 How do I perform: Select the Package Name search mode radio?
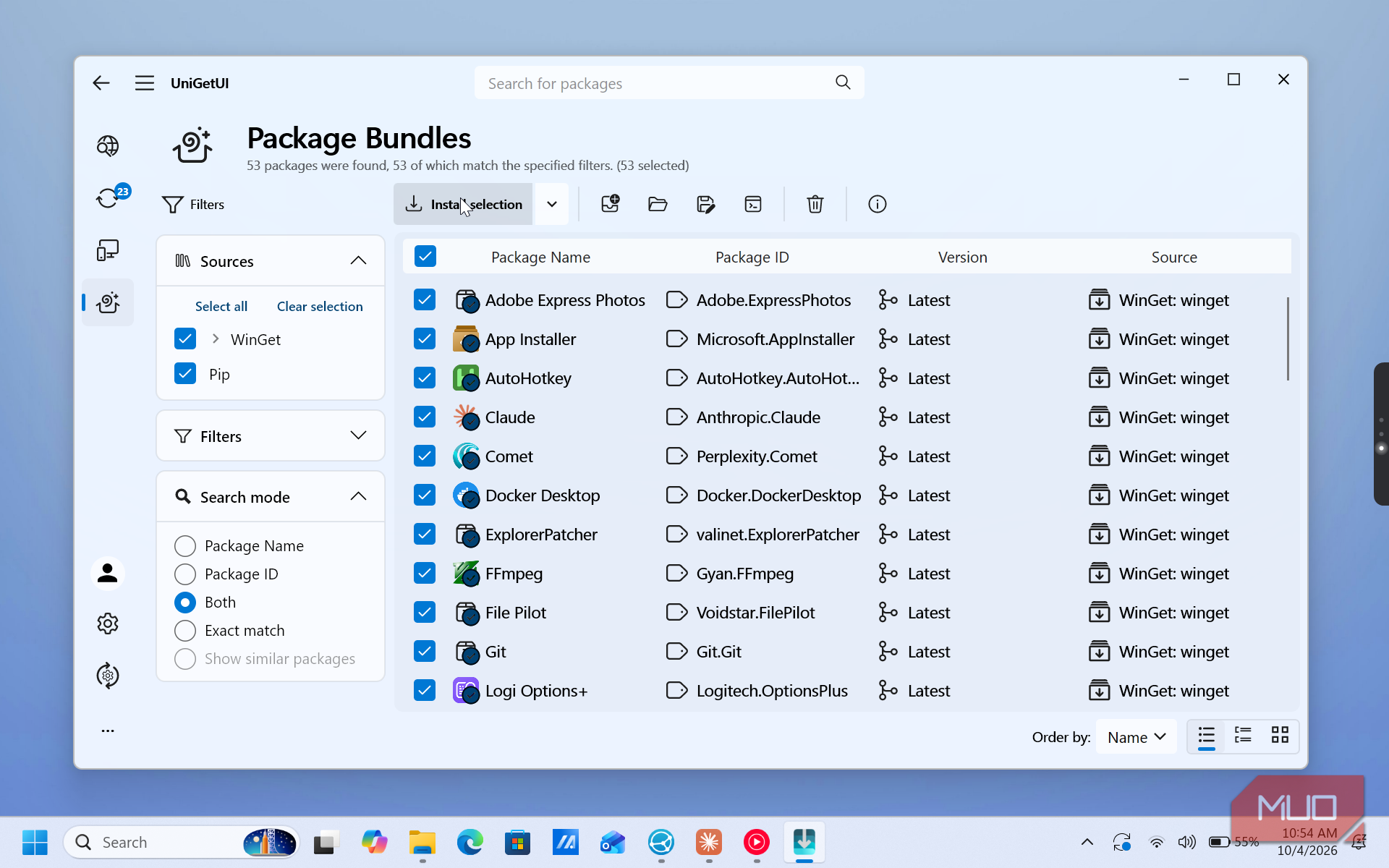point(185,545)
